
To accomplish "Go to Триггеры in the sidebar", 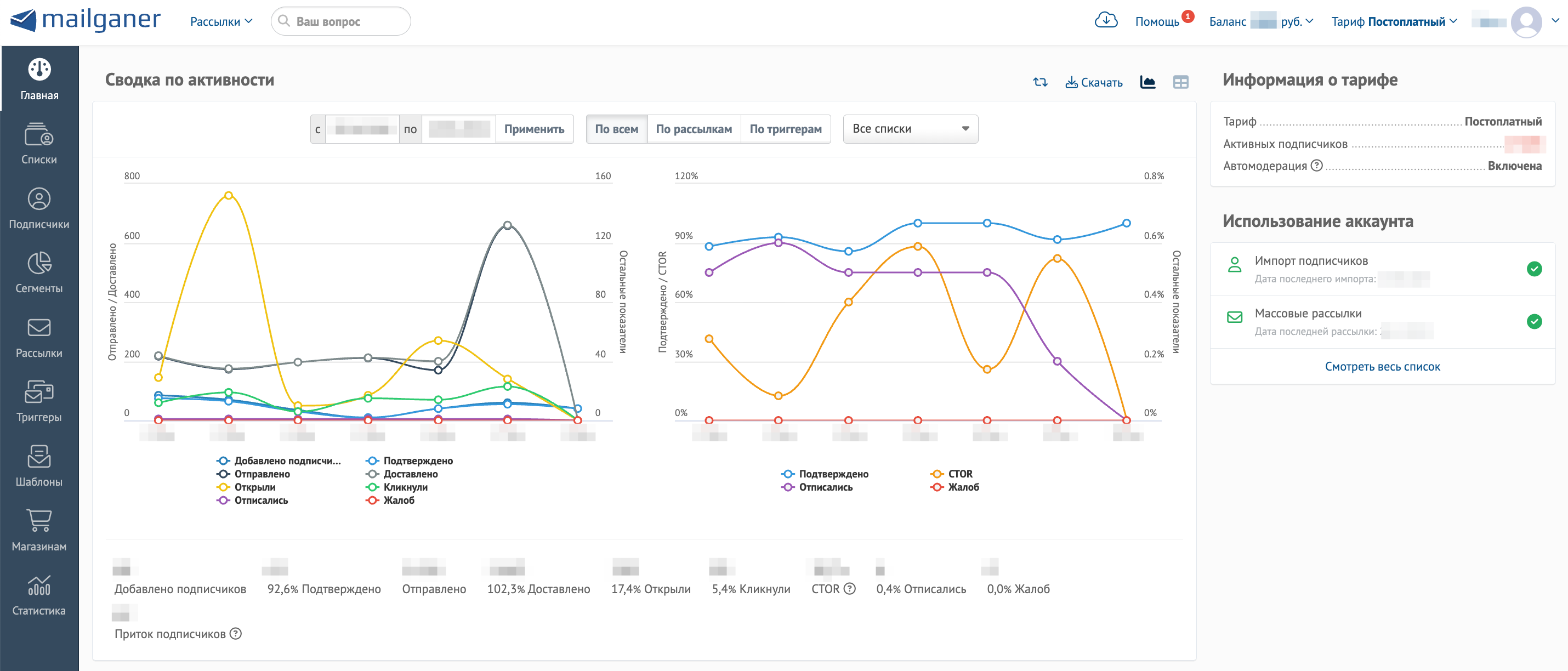I will 39,401.
